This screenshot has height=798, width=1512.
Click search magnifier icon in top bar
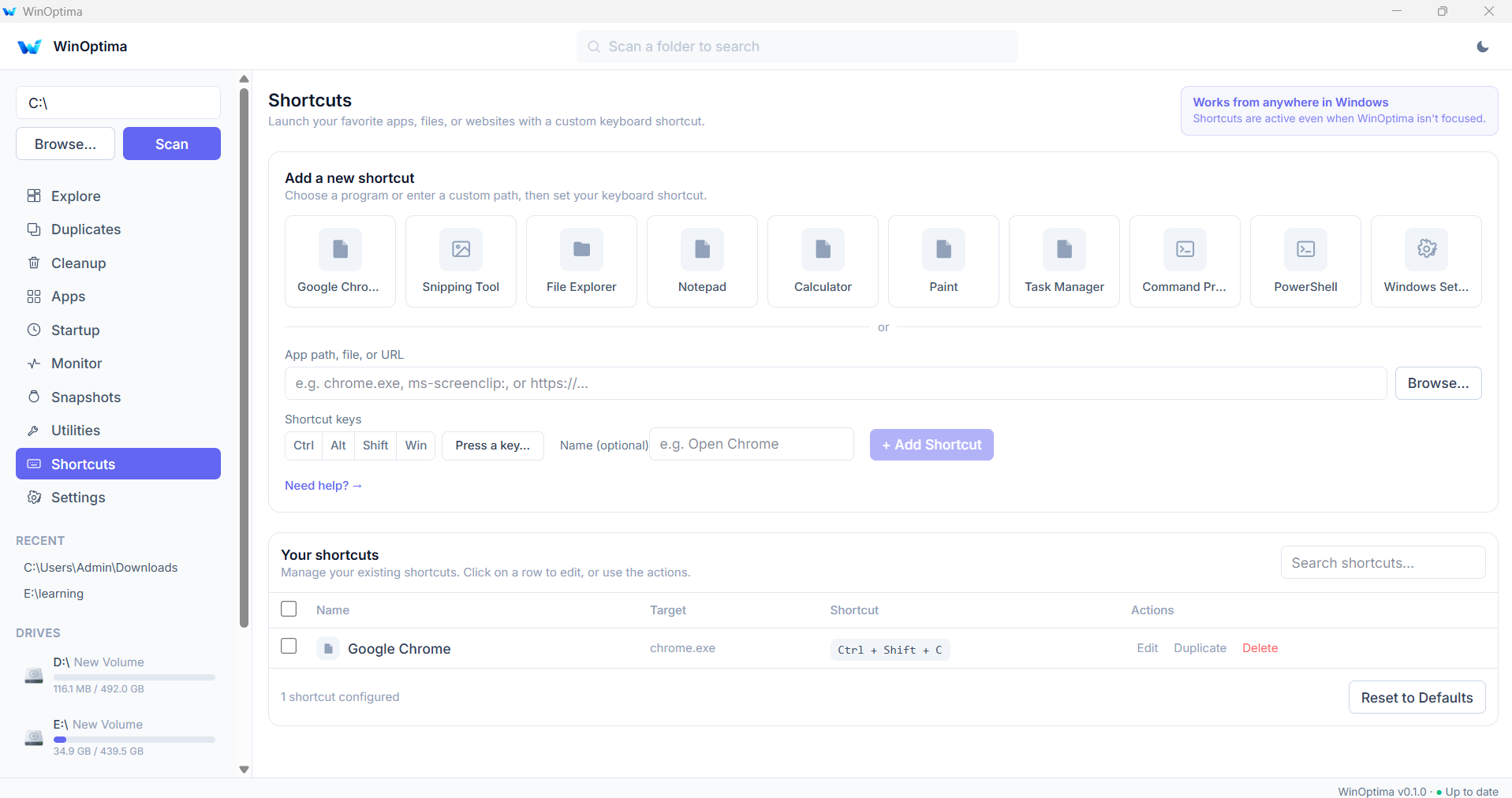pyautogui.click(x=594, y=47)
